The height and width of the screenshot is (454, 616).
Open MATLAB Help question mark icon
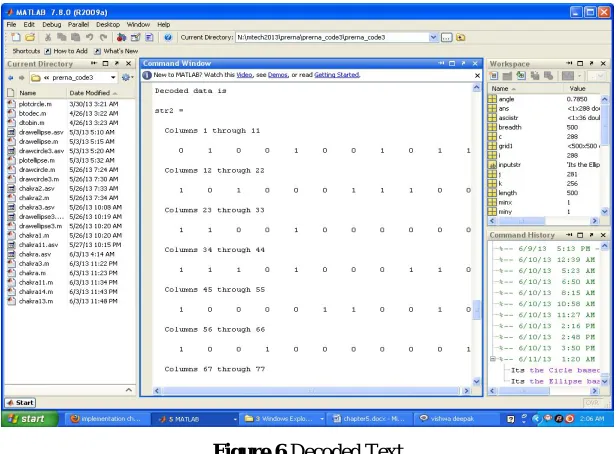[168, 37]
